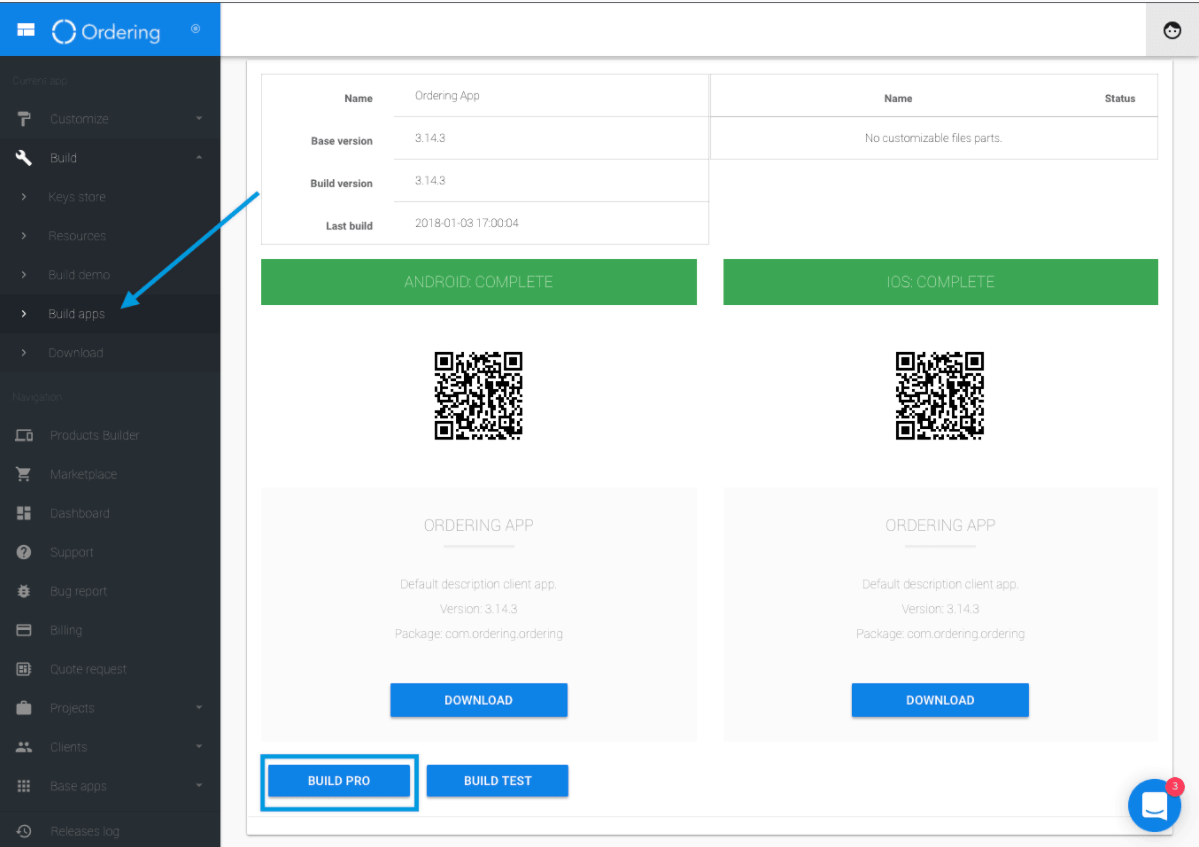Expand the Base apps dropdown arrow
This screenshot has height=847, width=1199.
click(199, 786)
